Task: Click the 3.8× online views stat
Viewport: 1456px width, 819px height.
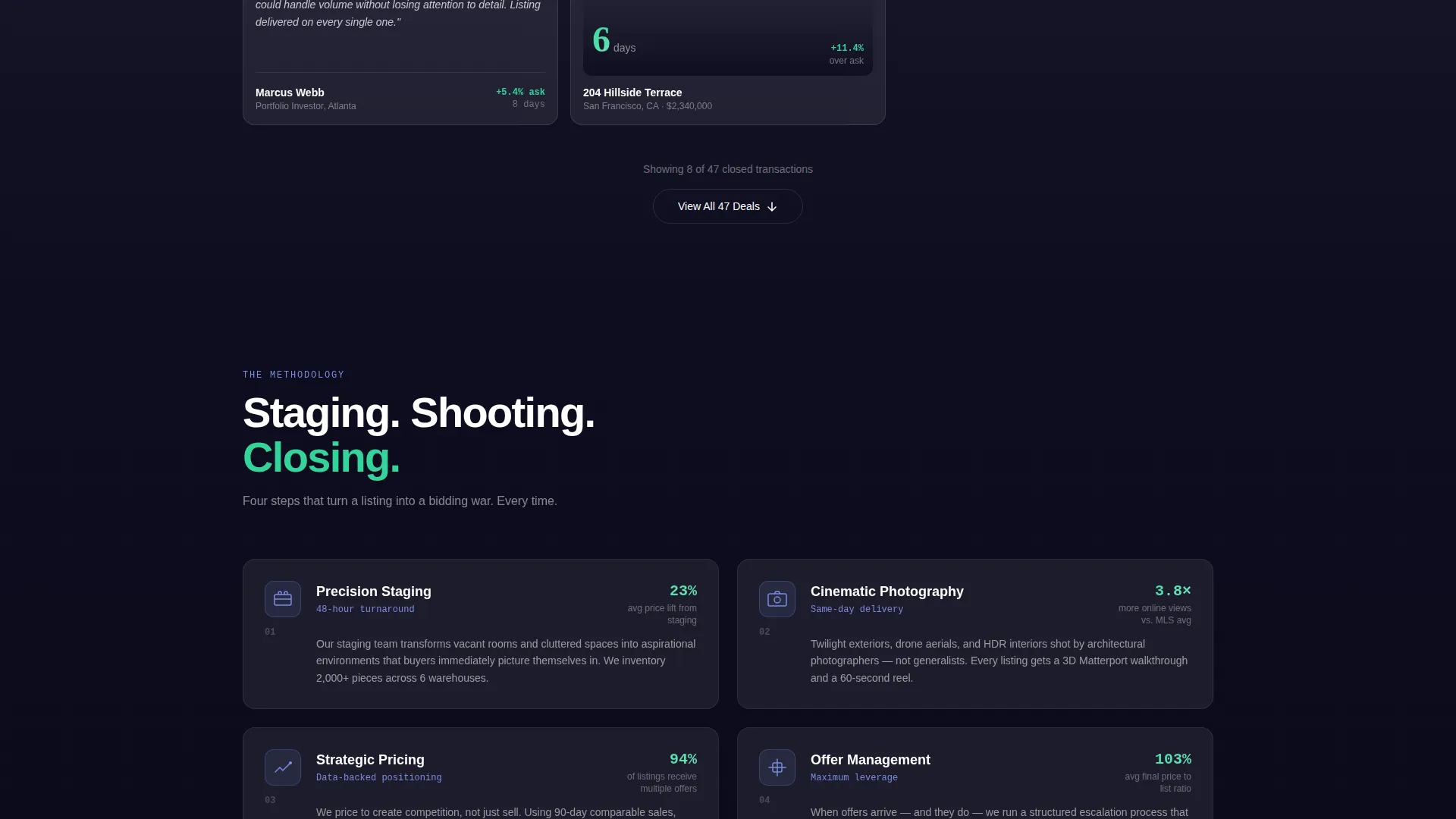Action: tap(1173, 591)
